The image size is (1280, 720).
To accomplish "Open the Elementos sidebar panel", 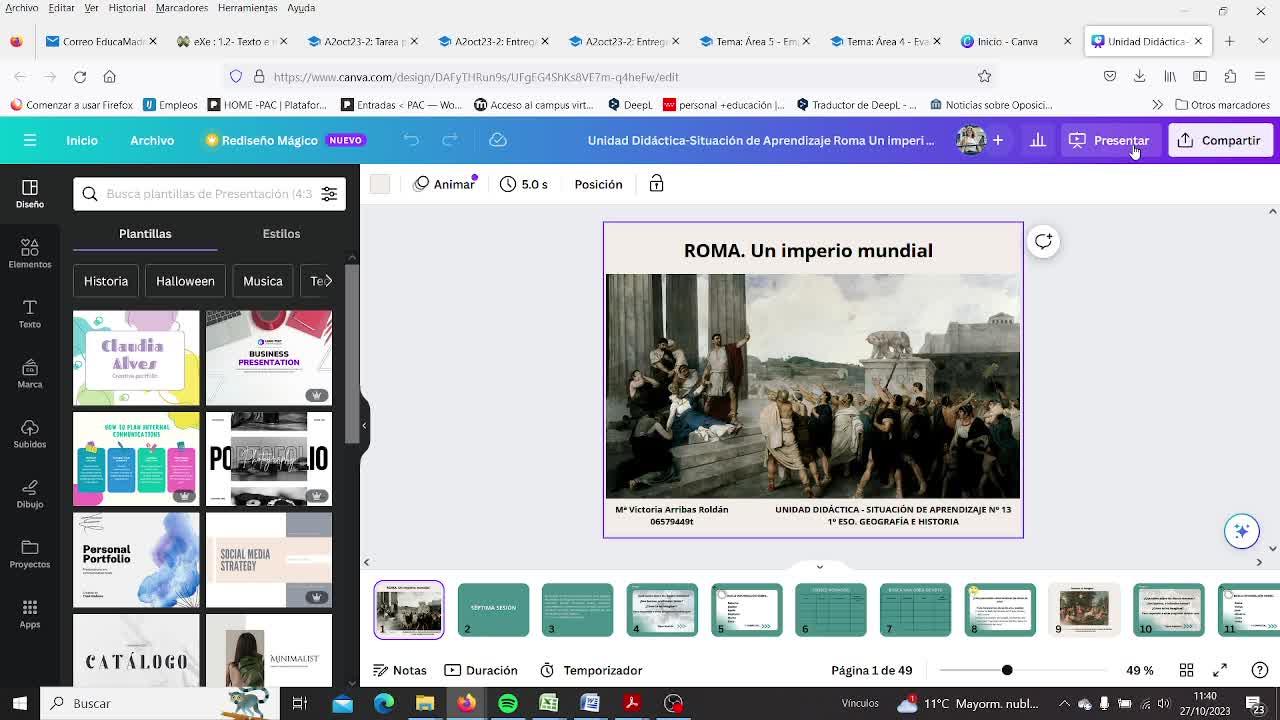I will point(30,254).
